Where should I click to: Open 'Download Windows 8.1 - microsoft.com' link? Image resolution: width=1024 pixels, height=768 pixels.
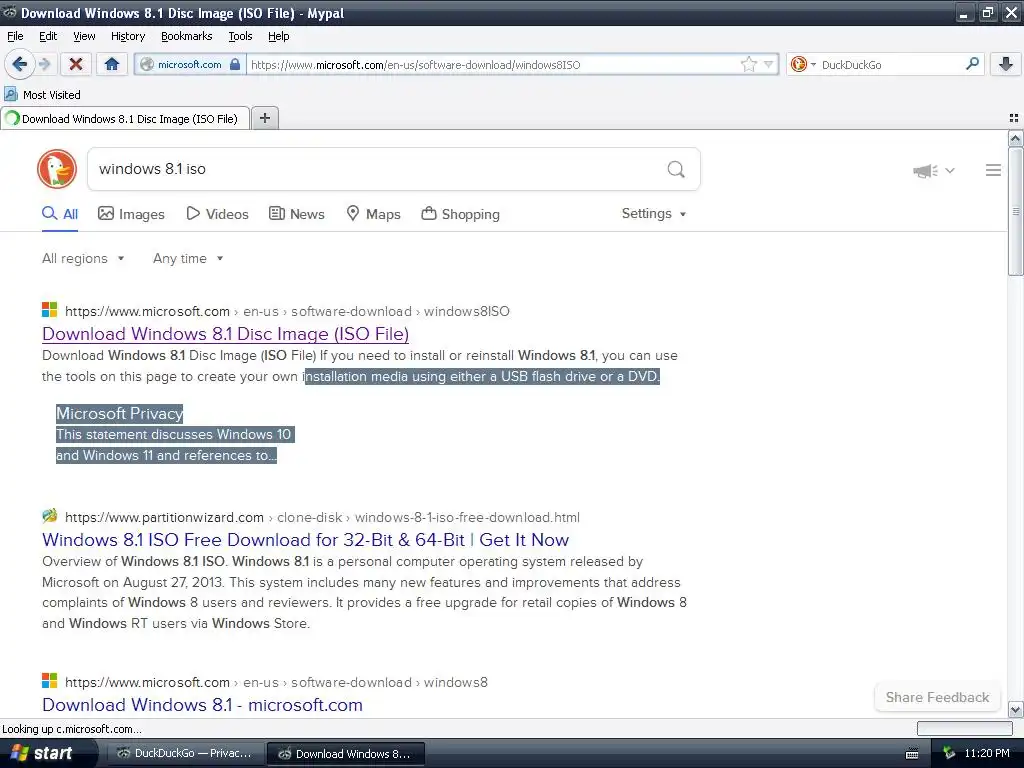coord(202,705)
